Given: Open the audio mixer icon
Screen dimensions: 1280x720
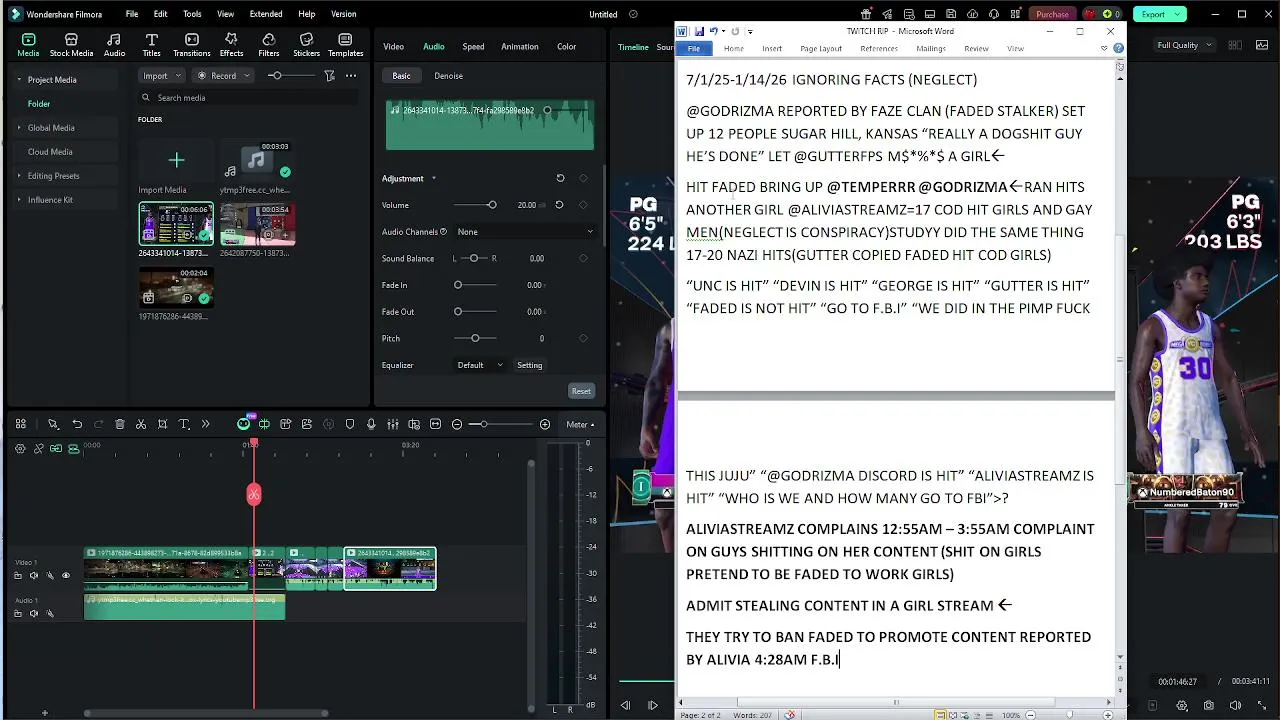Looking at the screenshot, I should 393,424.
